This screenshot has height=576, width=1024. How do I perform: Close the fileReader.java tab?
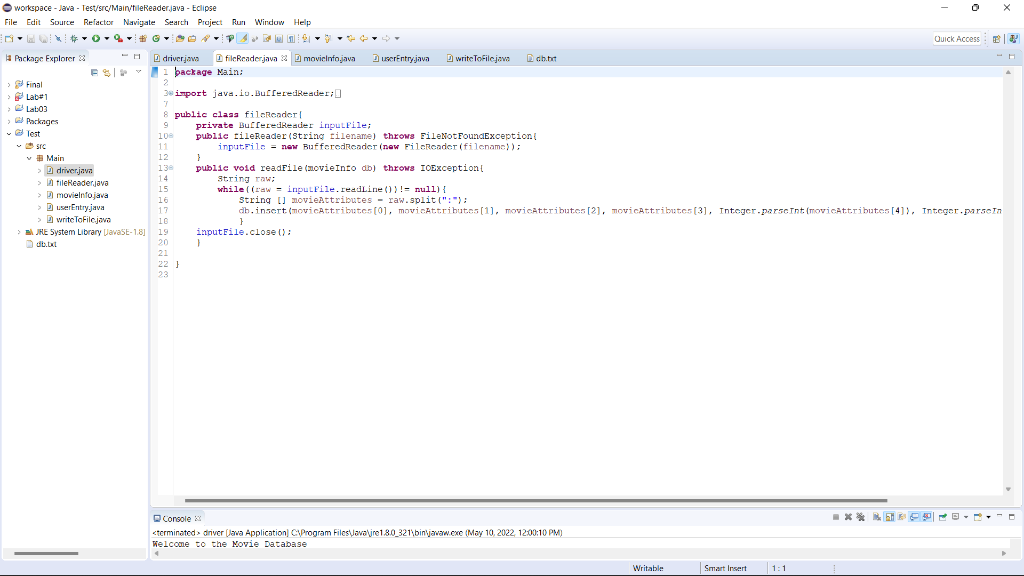pos(284,58)
